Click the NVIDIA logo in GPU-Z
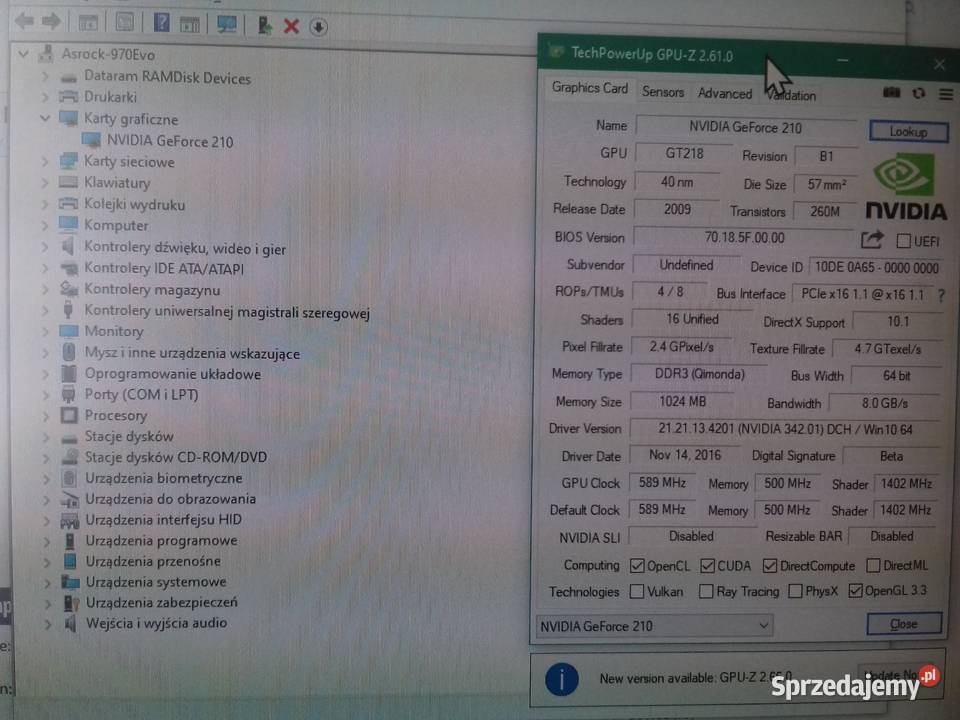960x720 pixels. [906, 186]
